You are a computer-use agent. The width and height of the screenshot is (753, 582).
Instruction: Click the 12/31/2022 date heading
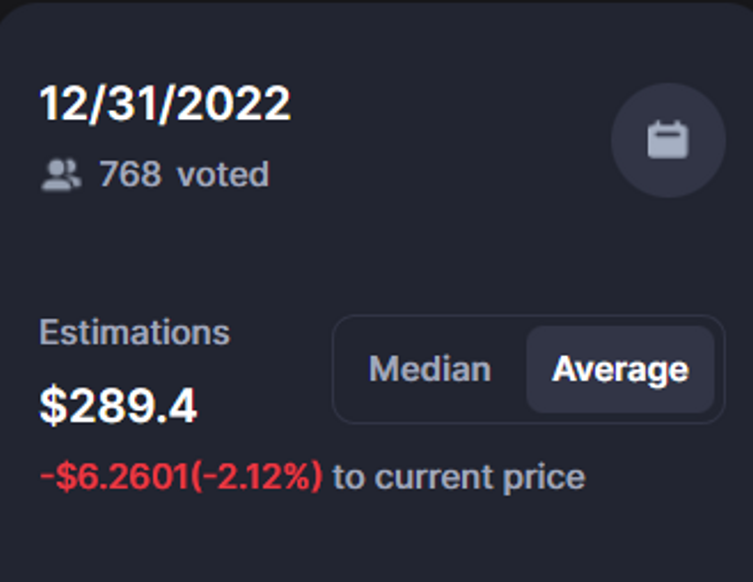[x=165, y=103]
